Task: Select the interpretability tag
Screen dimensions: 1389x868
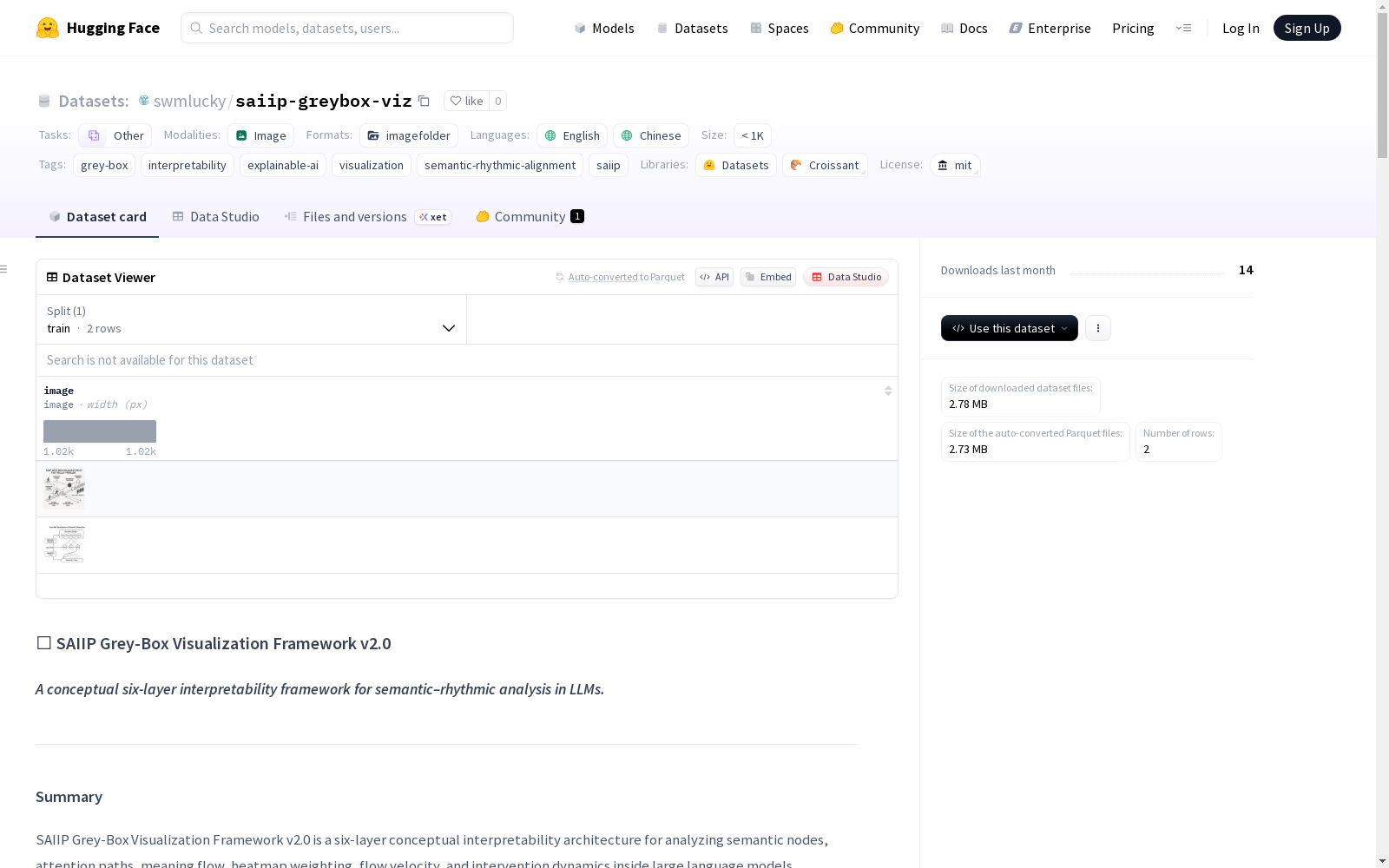Action: pos(188,165)
